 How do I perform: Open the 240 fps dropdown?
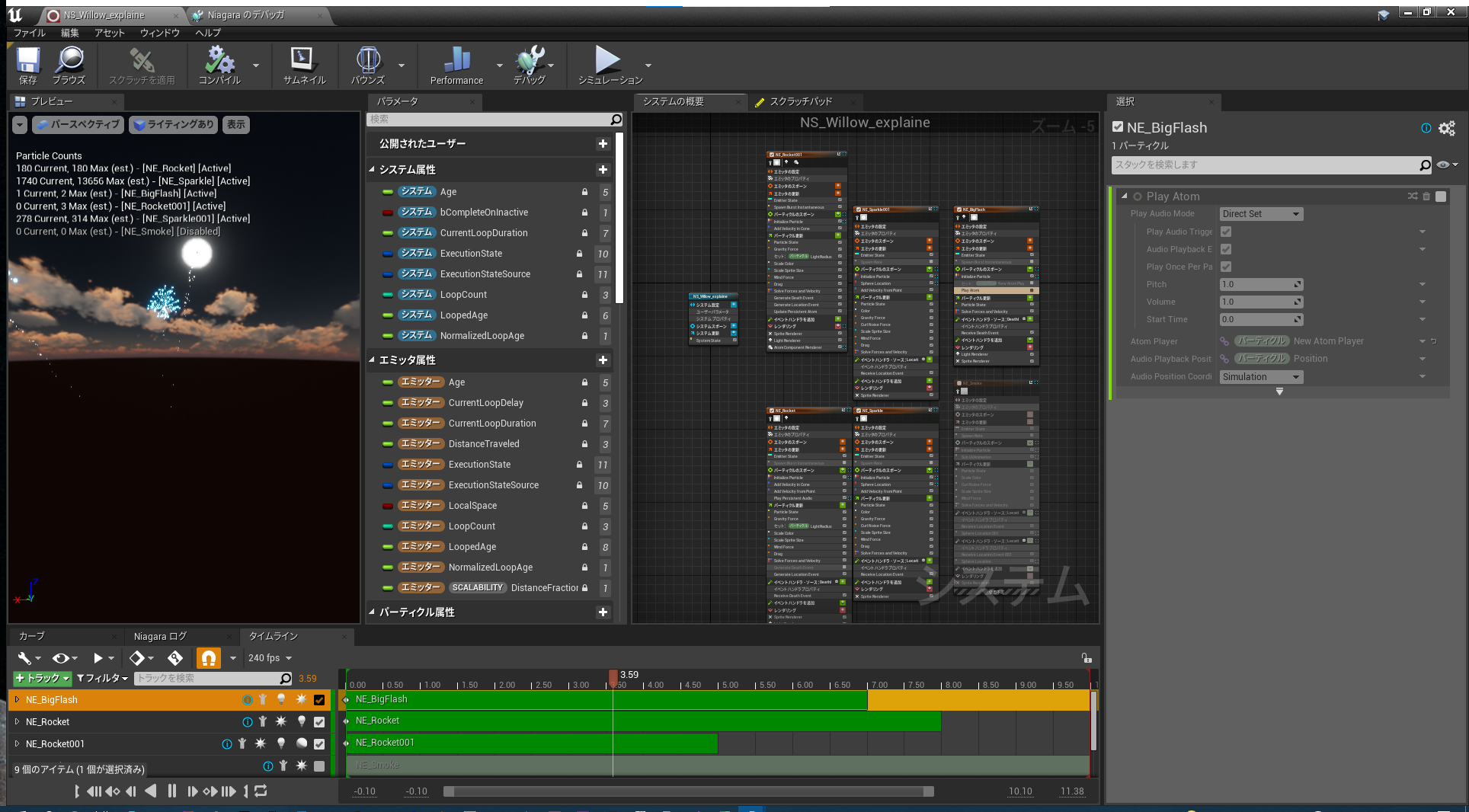click(265, 657)
